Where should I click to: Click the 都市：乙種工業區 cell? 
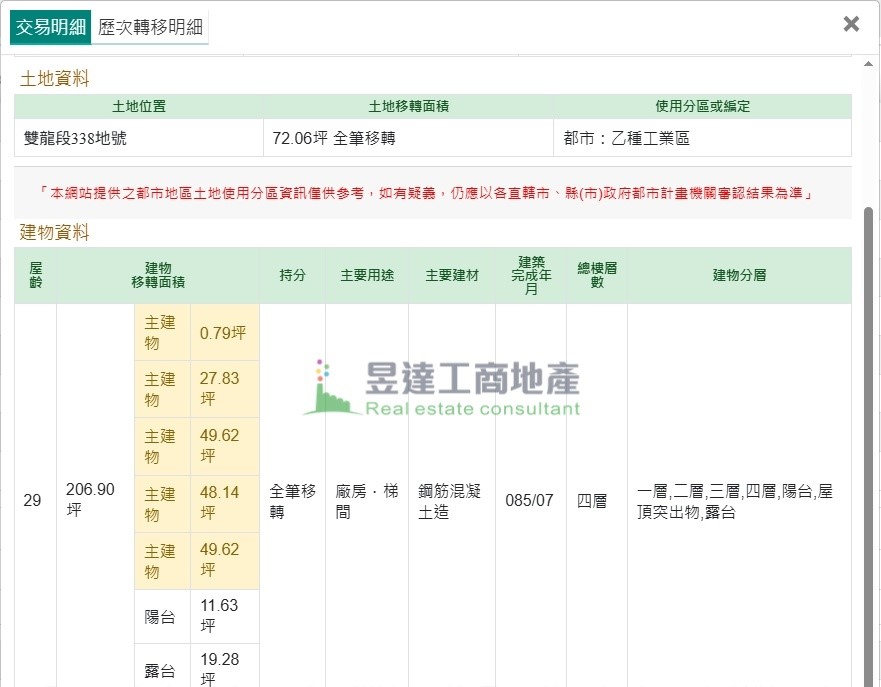click(702, 138)
